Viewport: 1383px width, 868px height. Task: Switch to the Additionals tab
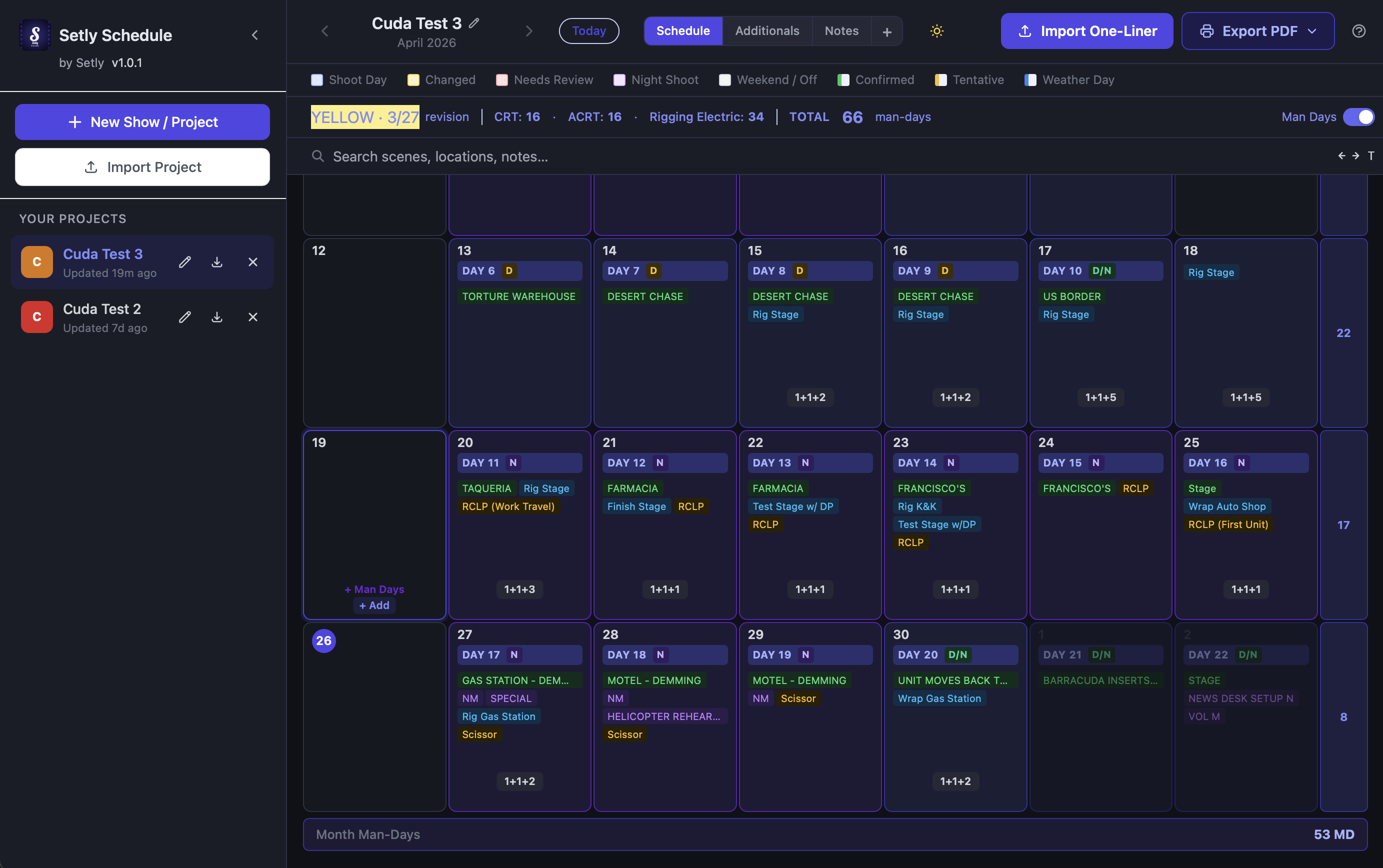767,31
